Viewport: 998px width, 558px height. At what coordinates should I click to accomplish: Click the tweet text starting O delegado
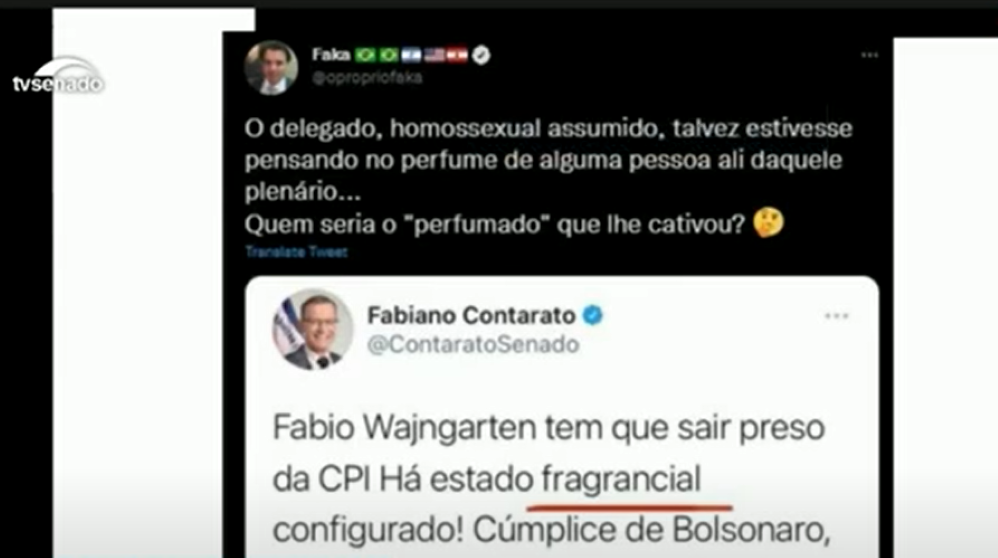click(549, 176)
